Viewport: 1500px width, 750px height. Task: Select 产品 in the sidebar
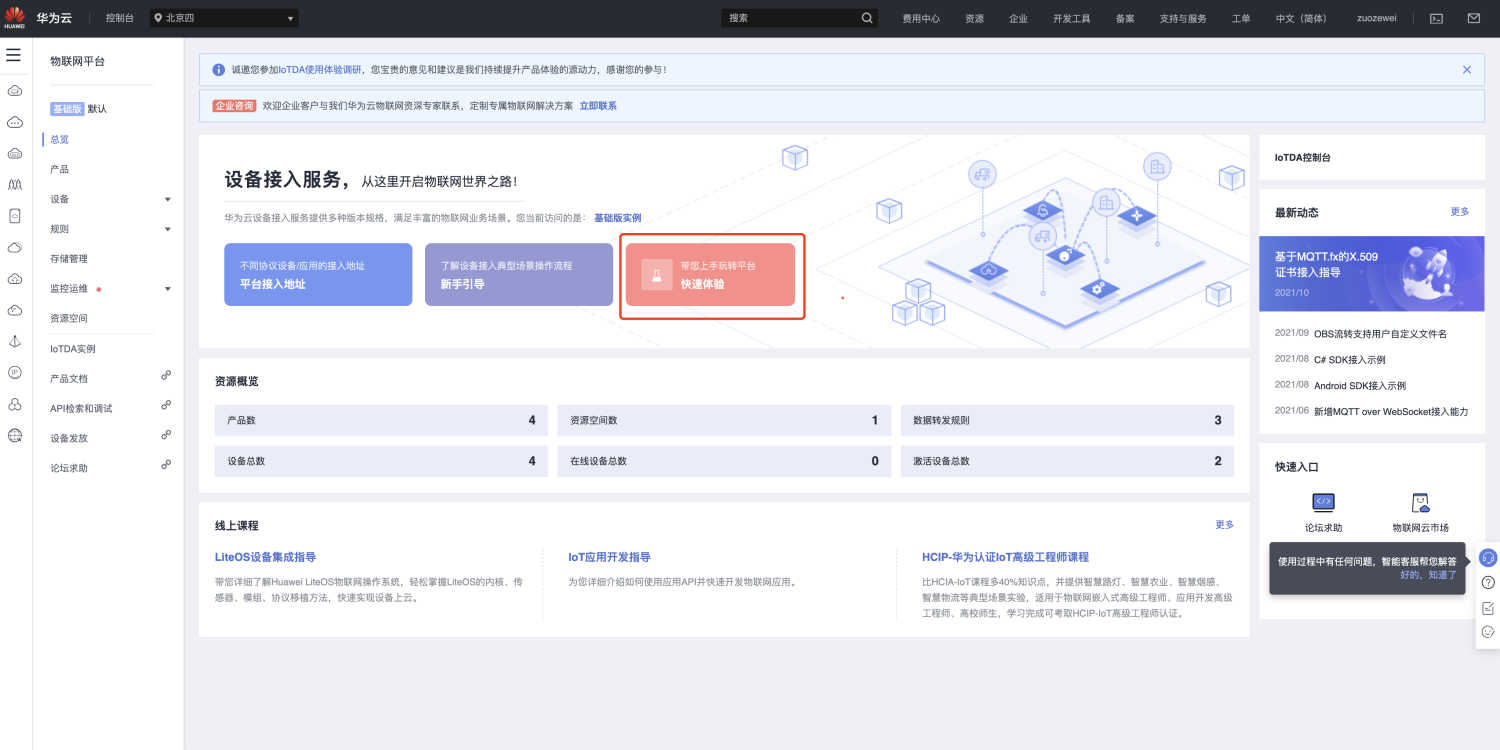click(x=60, y=169)
